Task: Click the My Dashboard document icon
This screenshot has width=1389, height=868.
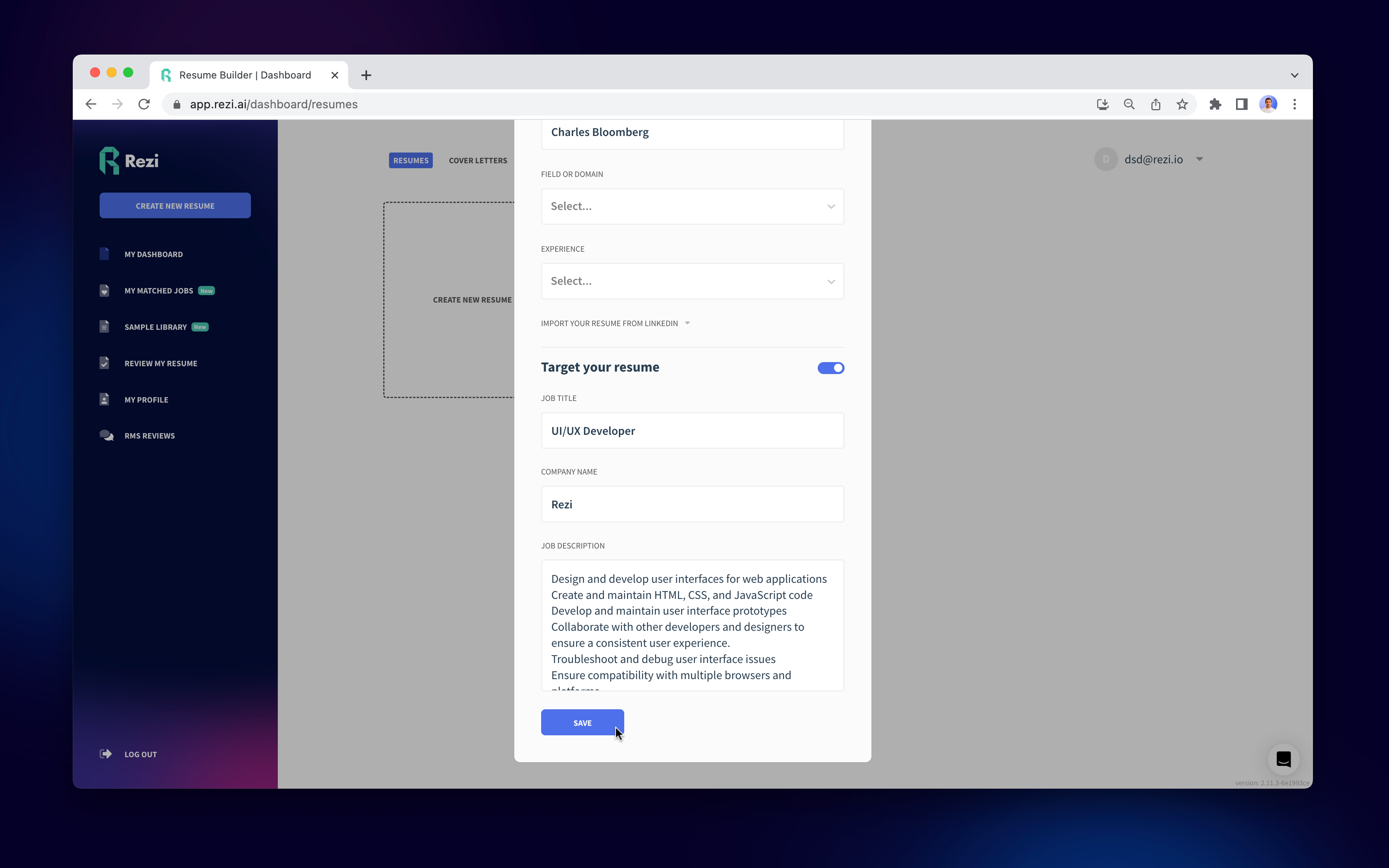Action: [x=104, y=254]
